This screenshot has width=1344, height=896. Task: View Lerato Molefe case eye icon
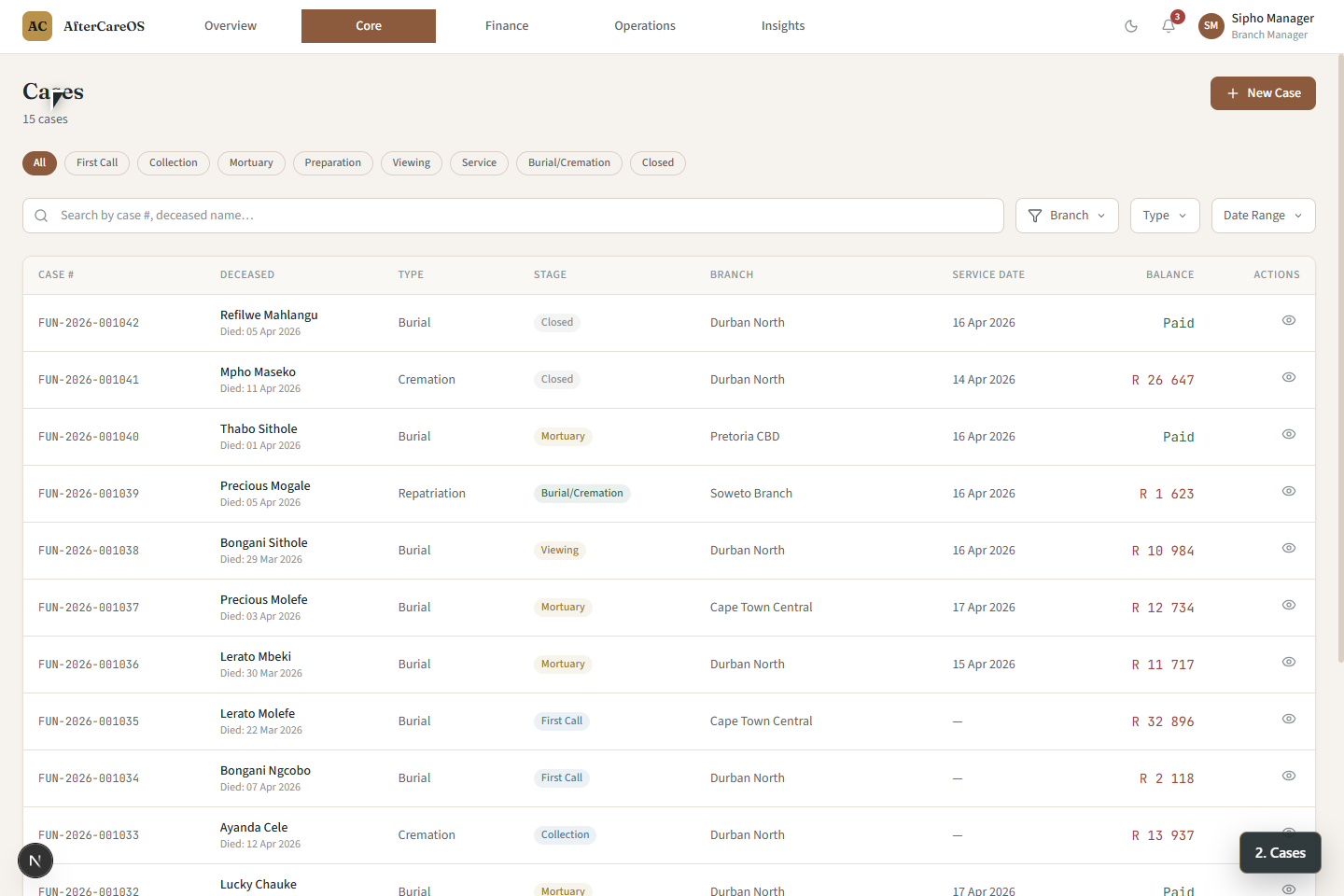pos(1289,719)
